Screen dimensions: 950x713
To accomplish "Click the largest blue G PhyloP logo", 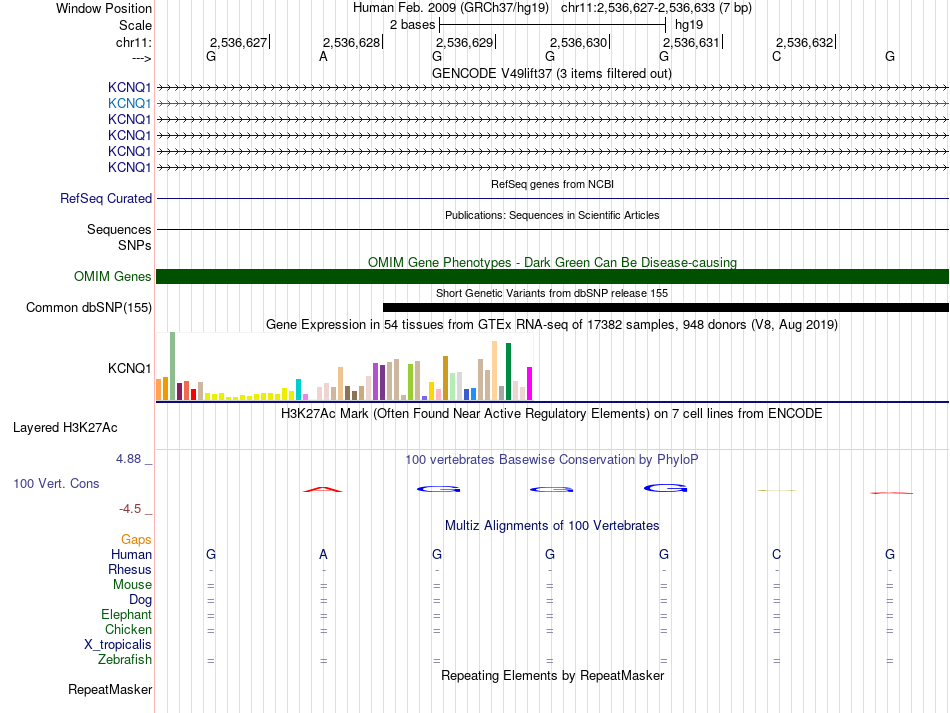I will [x=665, y=488].
